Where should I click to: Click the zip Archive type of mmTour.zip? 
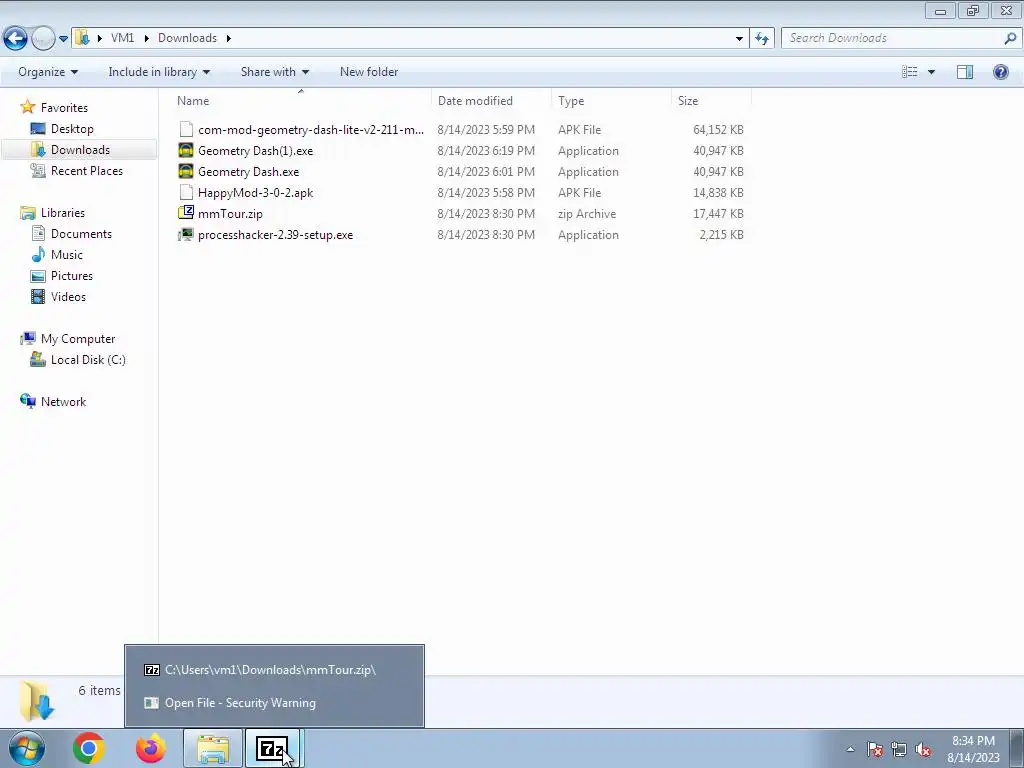coord(586,214)
